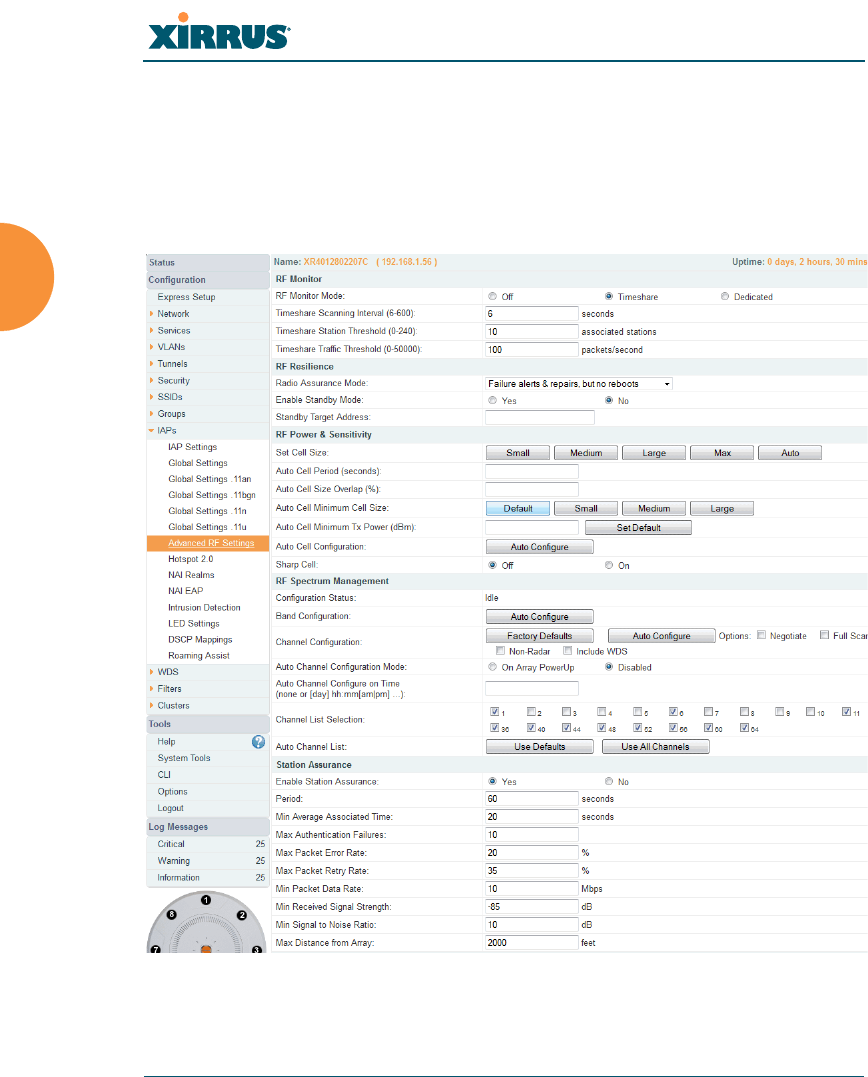This screenshot has width=868, height=1077.
Task: Open the Status menu header
Action: pyautogui.click(x=207, y=262)
